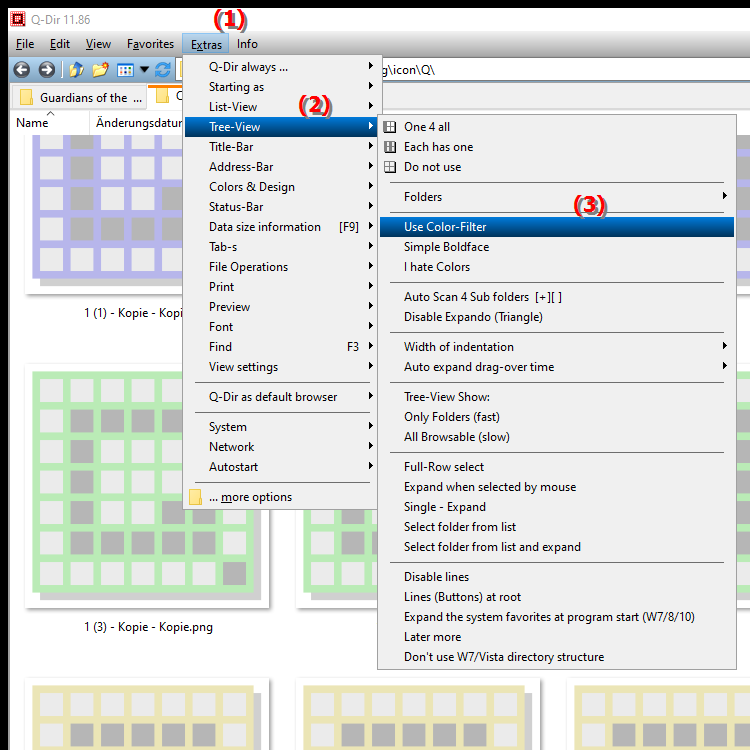Sort by the Name column header

[33, 123]
